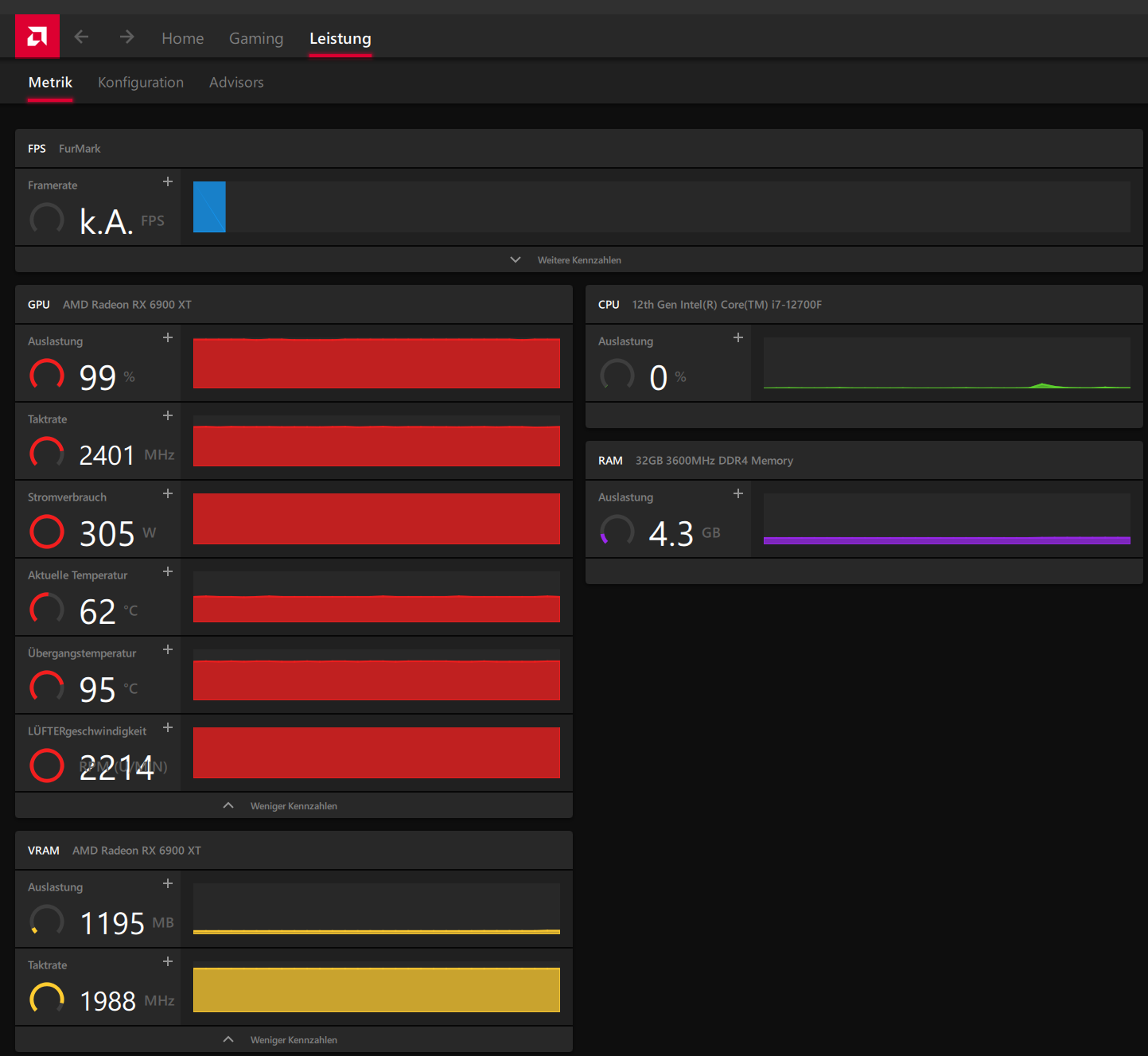Collapse VRAM panel via Weniger Kennzahlen

click(x=294, y=1039)
